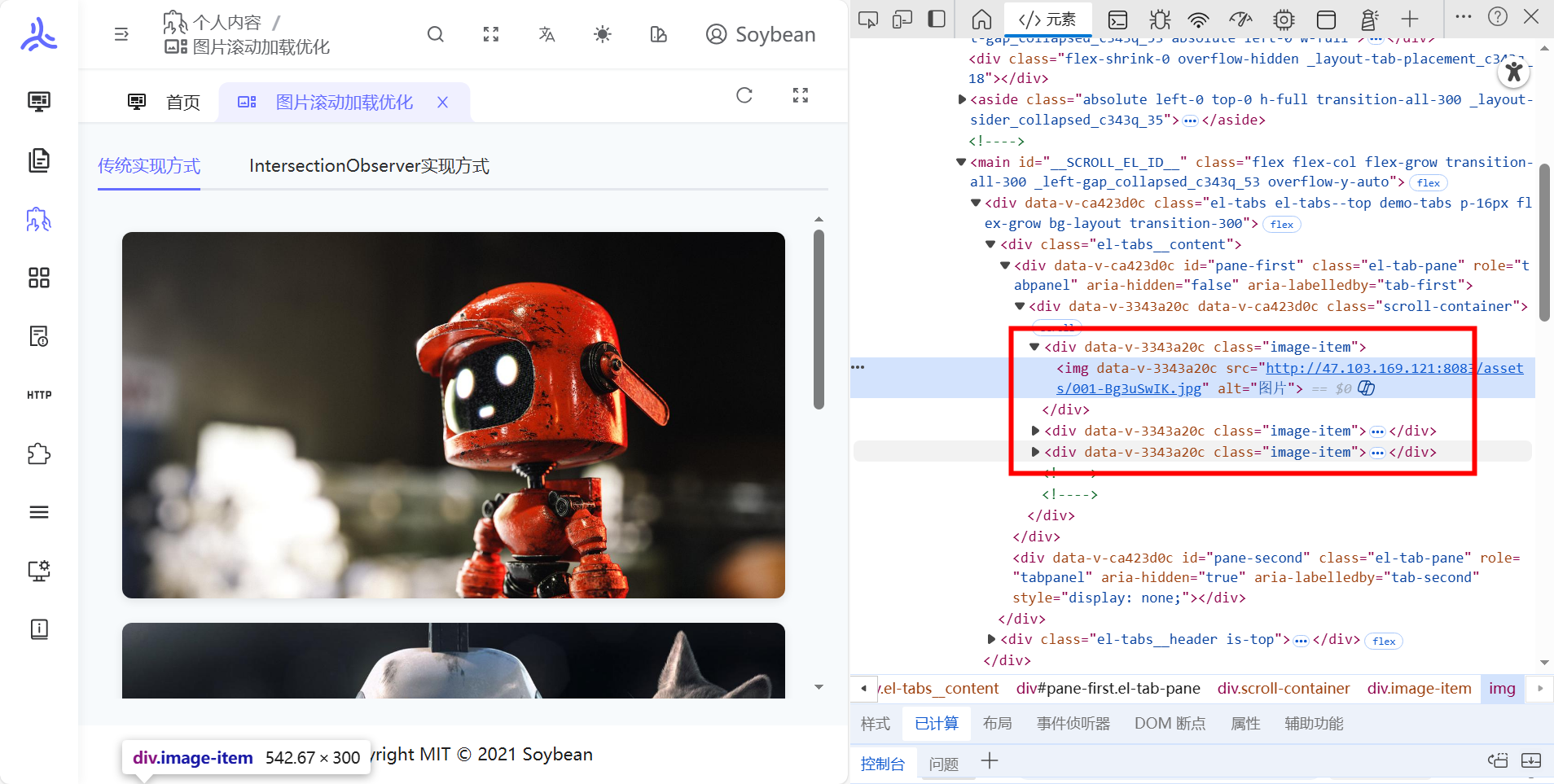Click the search icon in Soybean header
This screenshot has width=1554, height=784.
coord(436,34)
